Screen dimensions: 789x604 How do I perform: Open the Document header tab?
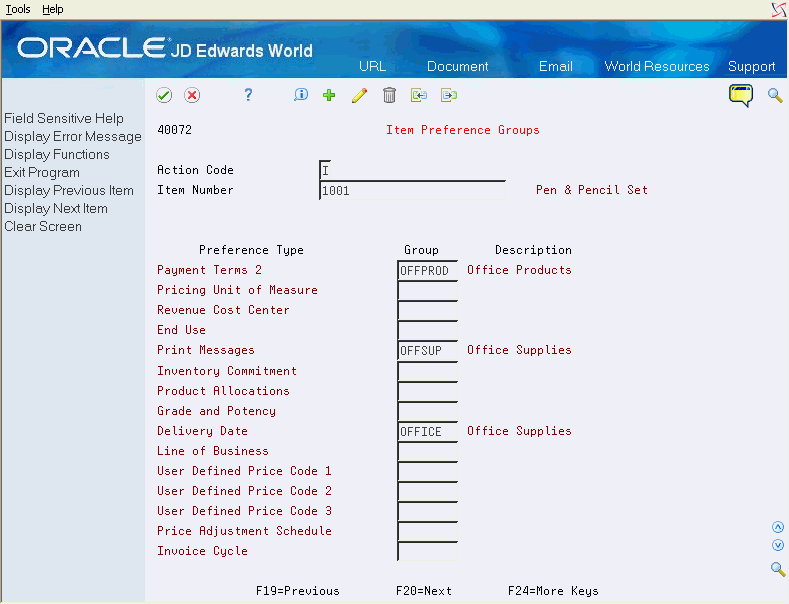coord(457,66)
